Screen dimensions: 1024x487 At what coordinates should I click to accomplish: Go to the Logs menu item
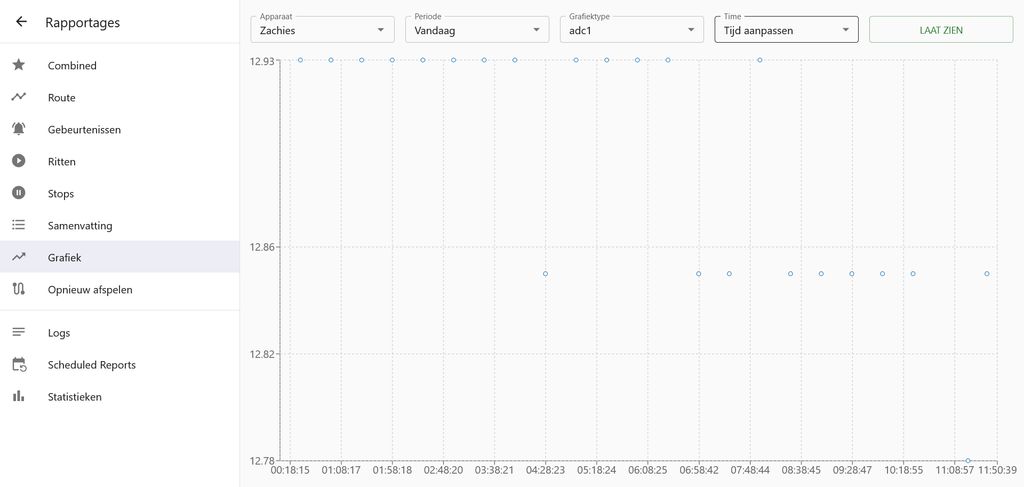(59, 333)
